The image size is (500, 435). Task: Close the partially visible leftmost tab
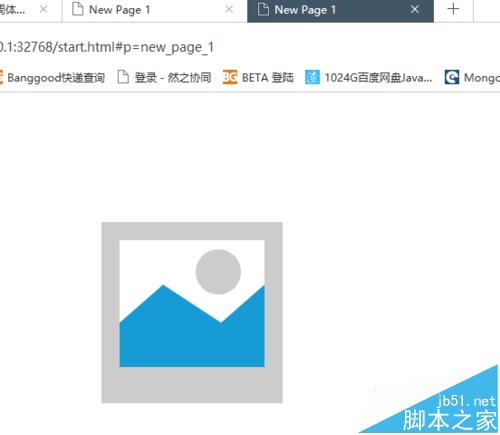click(x=43, y=10)
